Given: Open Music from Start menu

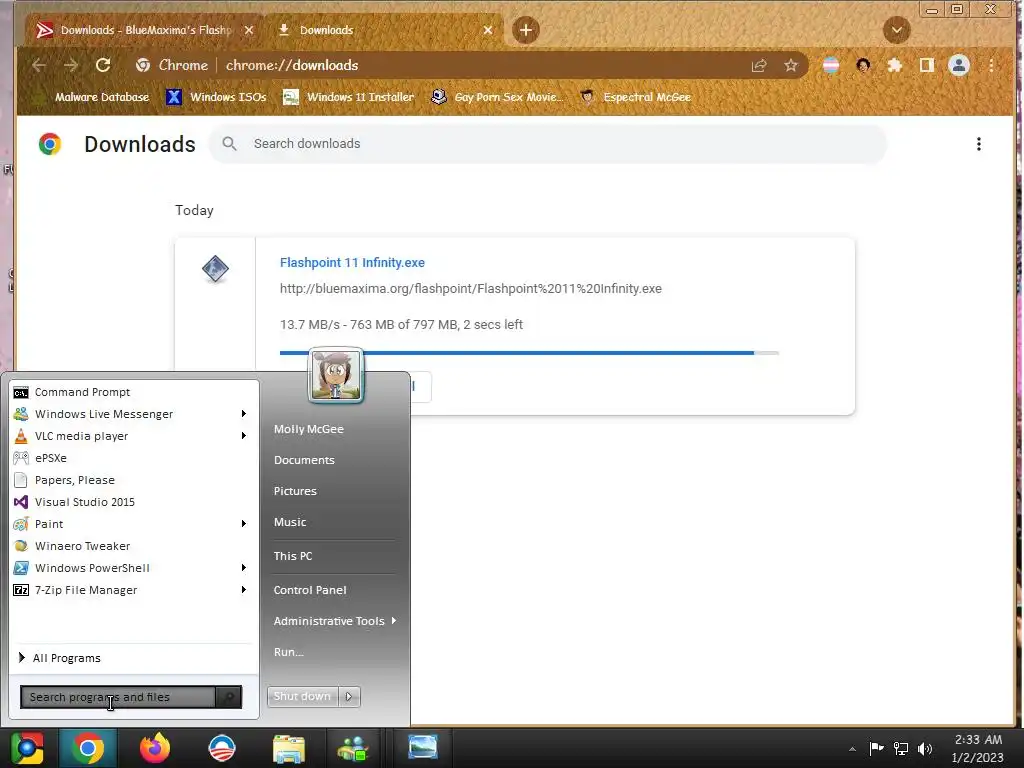Looking at the screenshot, I should tap(290, 522).
